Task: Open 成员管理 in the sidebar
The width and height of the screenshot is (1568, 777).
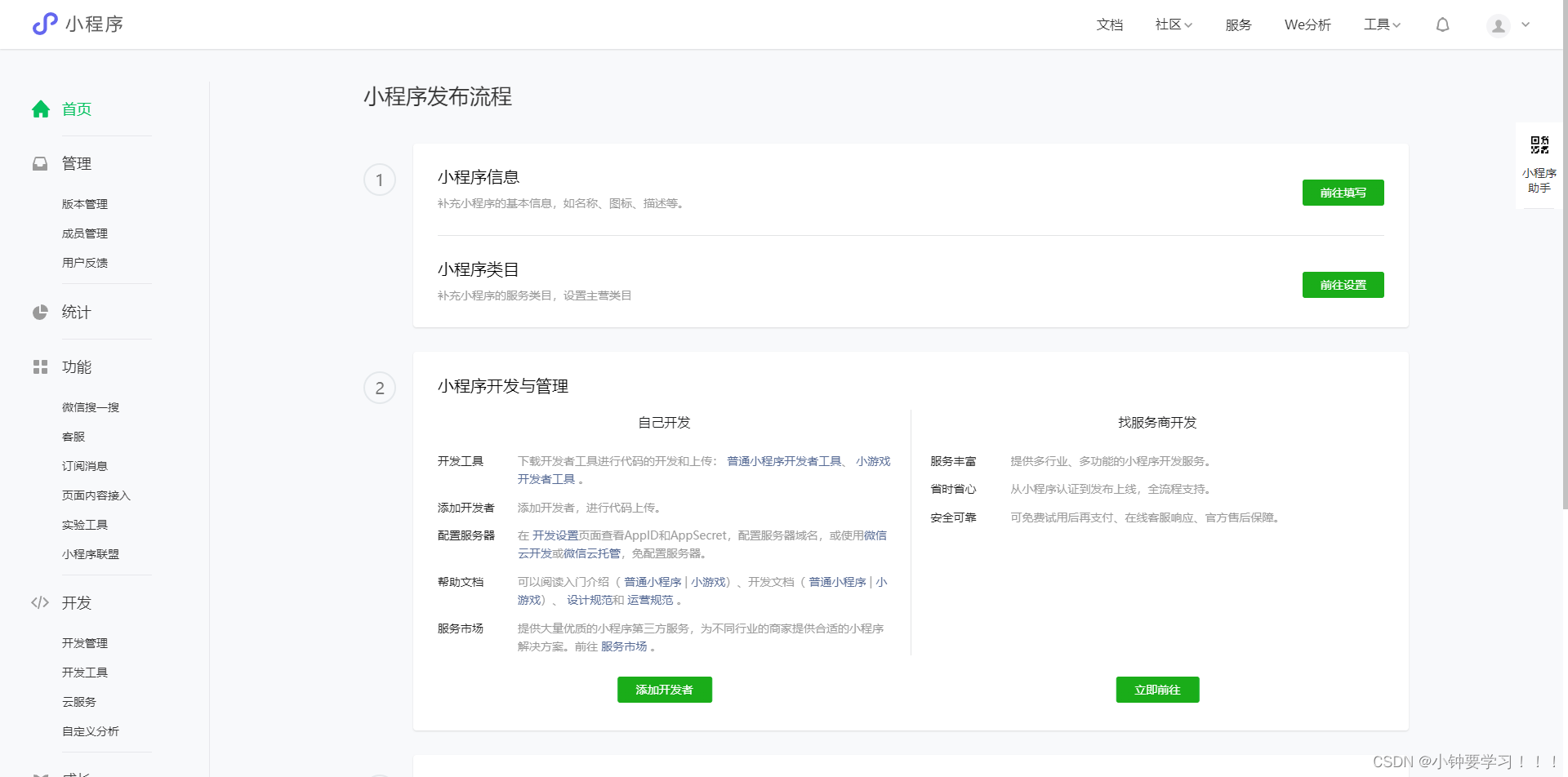Action: 85,233
